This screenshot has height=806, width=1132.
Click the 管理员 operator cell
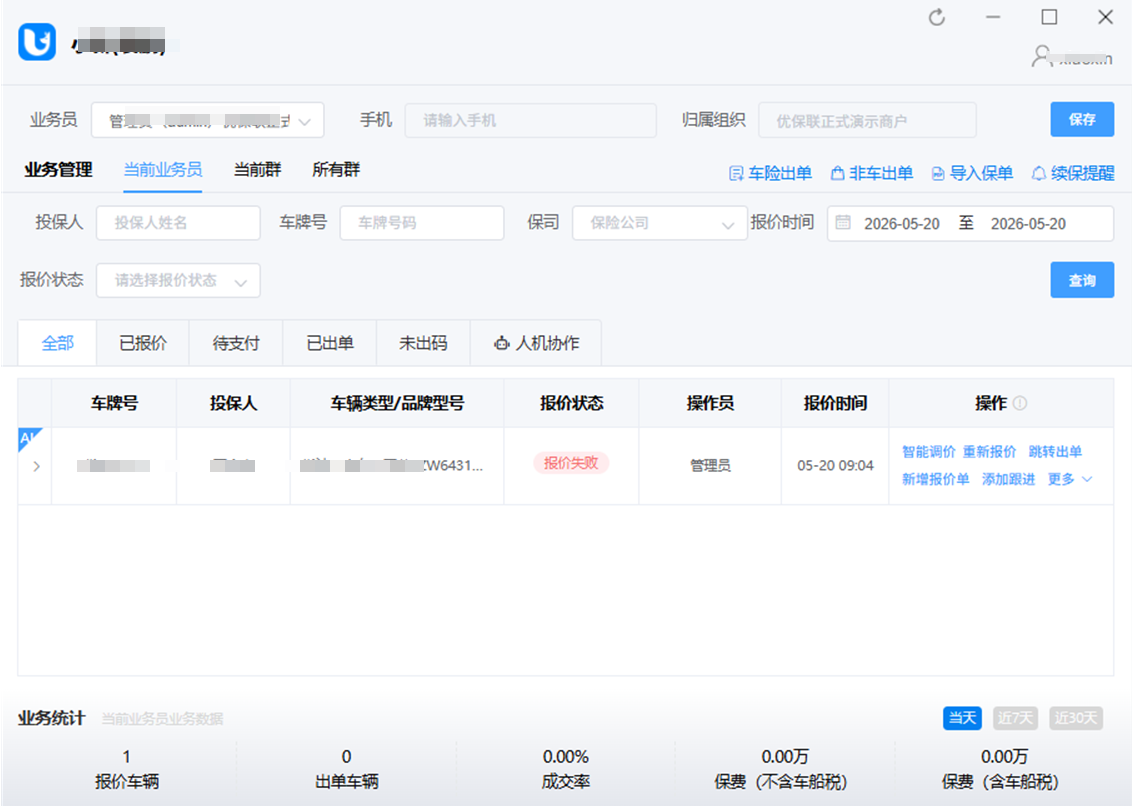tap(710, 466)
